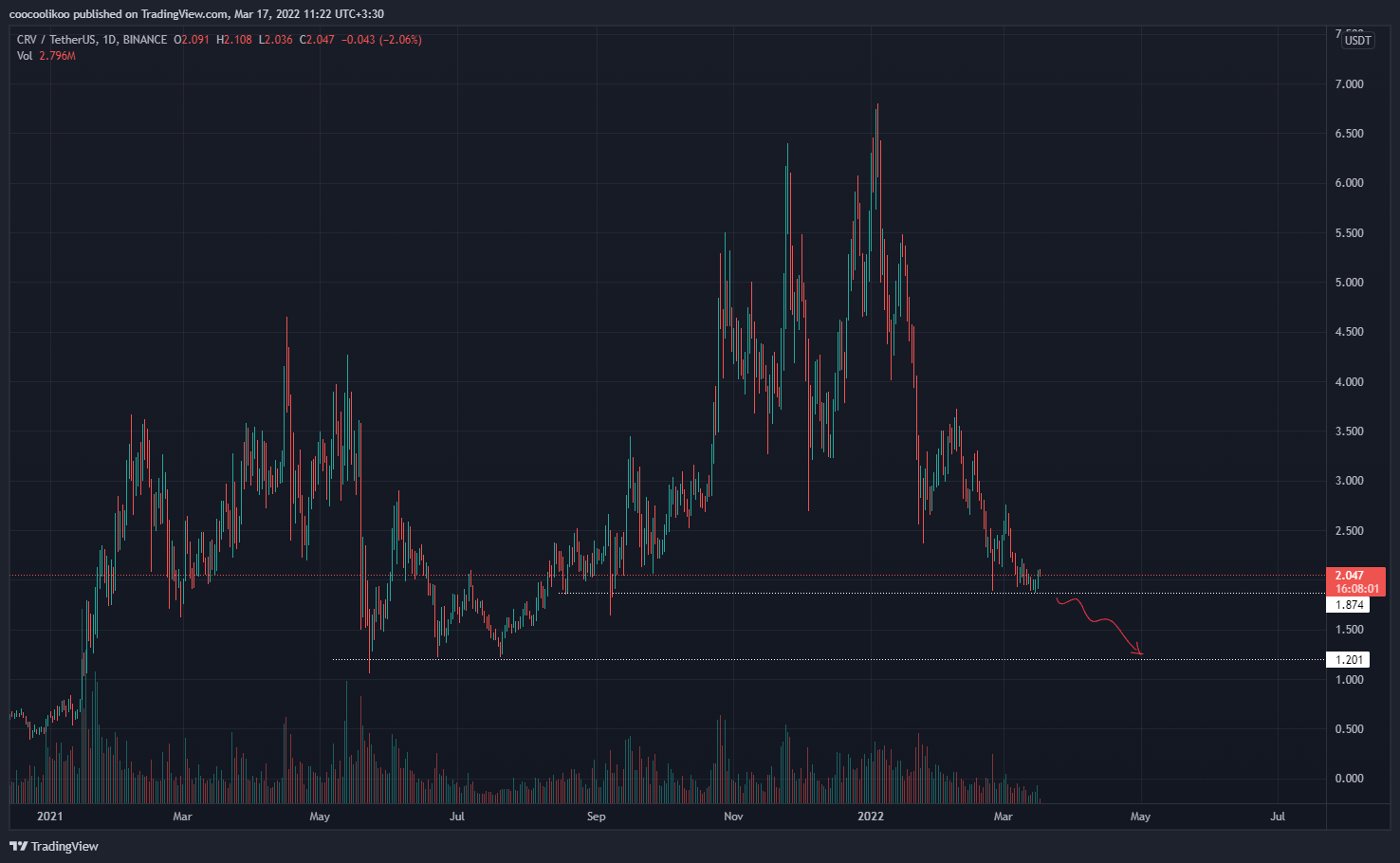Click the C2.047 close value in legend
1400x863 pixels.
coord(317,40)
